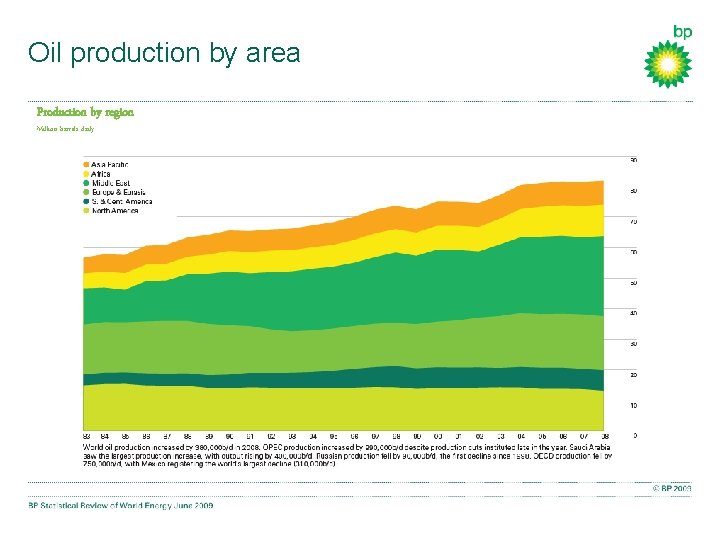Click the 'Oil production by area' title
720x540 pixels.
[164, 53]
